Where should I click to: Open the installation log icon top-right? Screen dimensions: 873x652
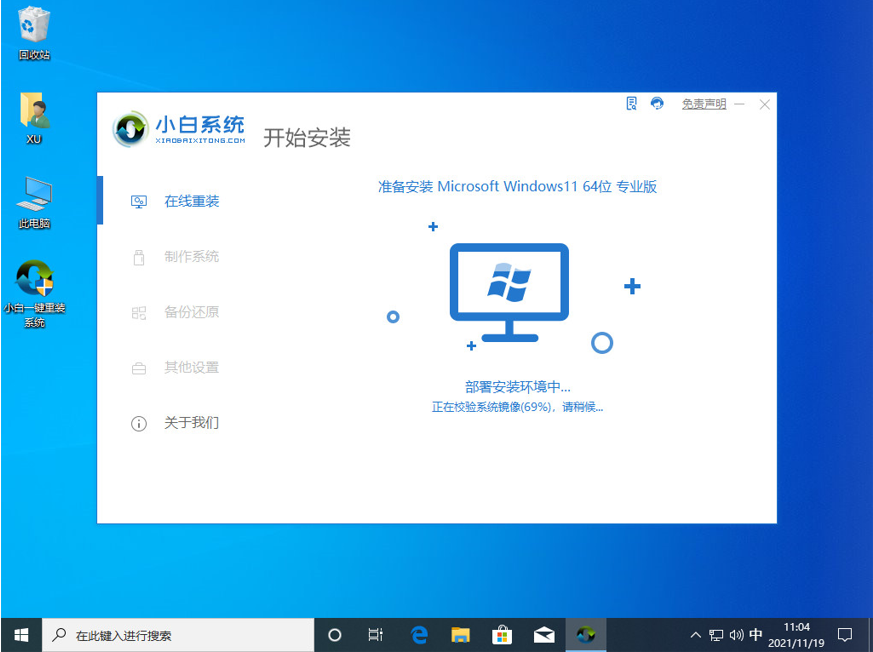point(632,103)
